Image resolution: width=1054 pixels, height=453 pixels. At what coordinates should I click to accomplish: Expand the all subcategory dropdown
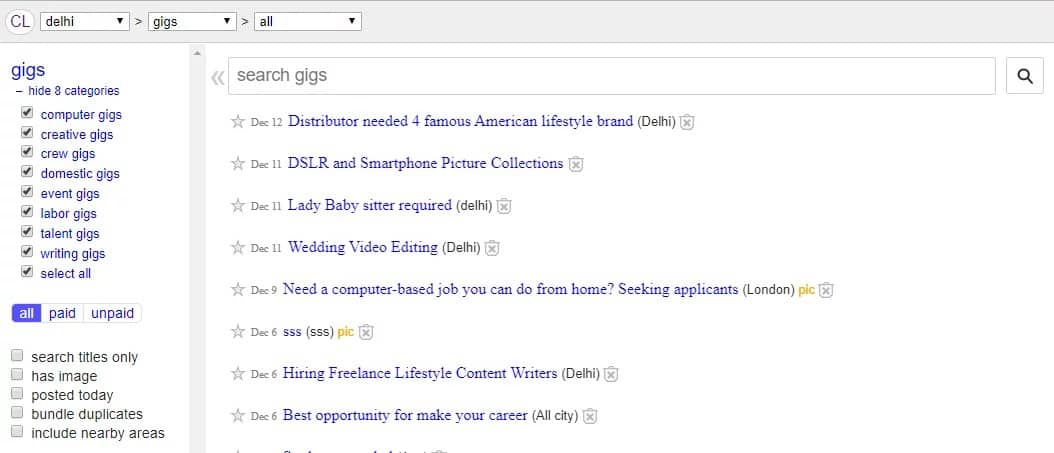[x=308, y=22]
